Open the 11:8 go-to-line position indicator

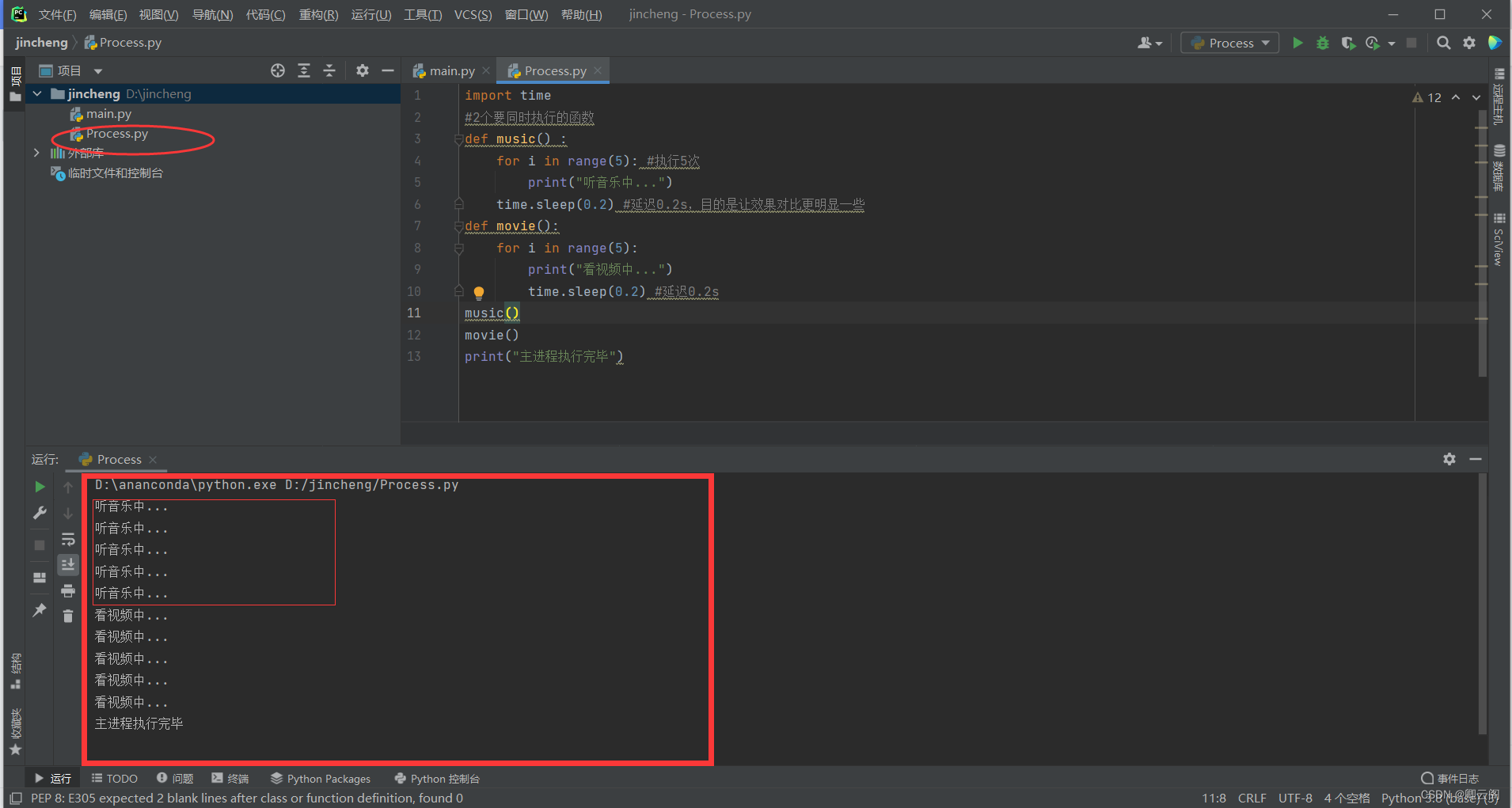coord(1214,798)
